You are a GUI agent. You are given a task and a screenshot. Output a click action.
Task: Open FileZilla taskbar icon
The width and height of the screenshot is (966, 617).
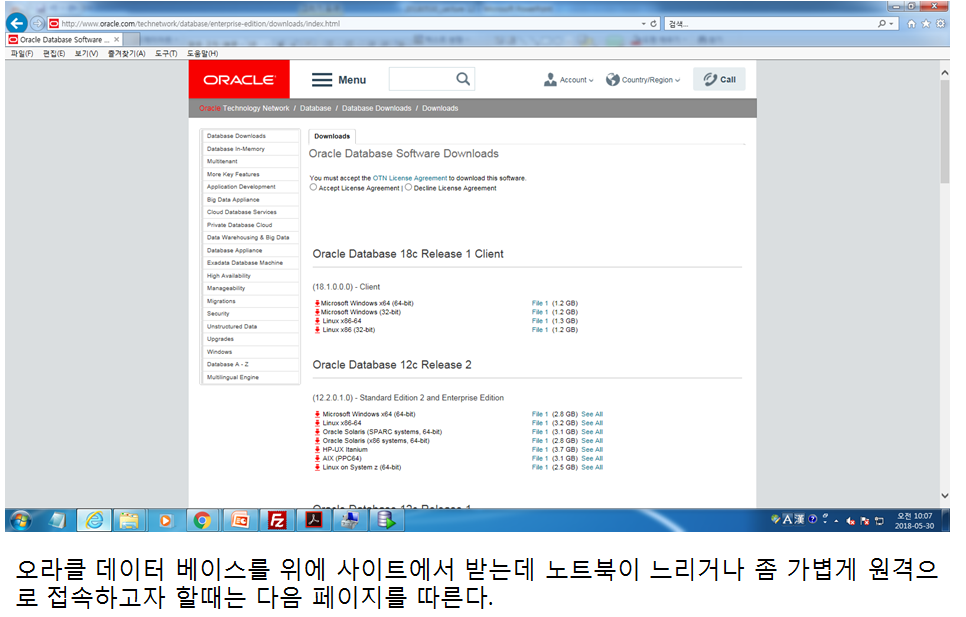(277, 521)
